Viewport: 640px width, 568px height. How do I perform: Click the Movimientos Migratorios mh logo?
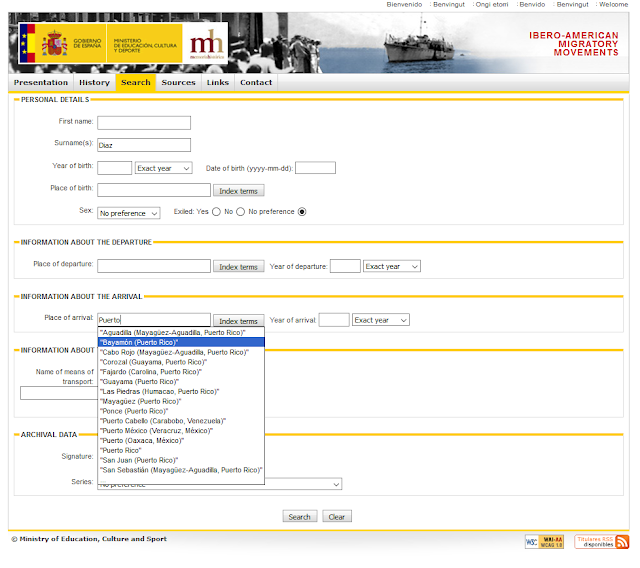207,43
